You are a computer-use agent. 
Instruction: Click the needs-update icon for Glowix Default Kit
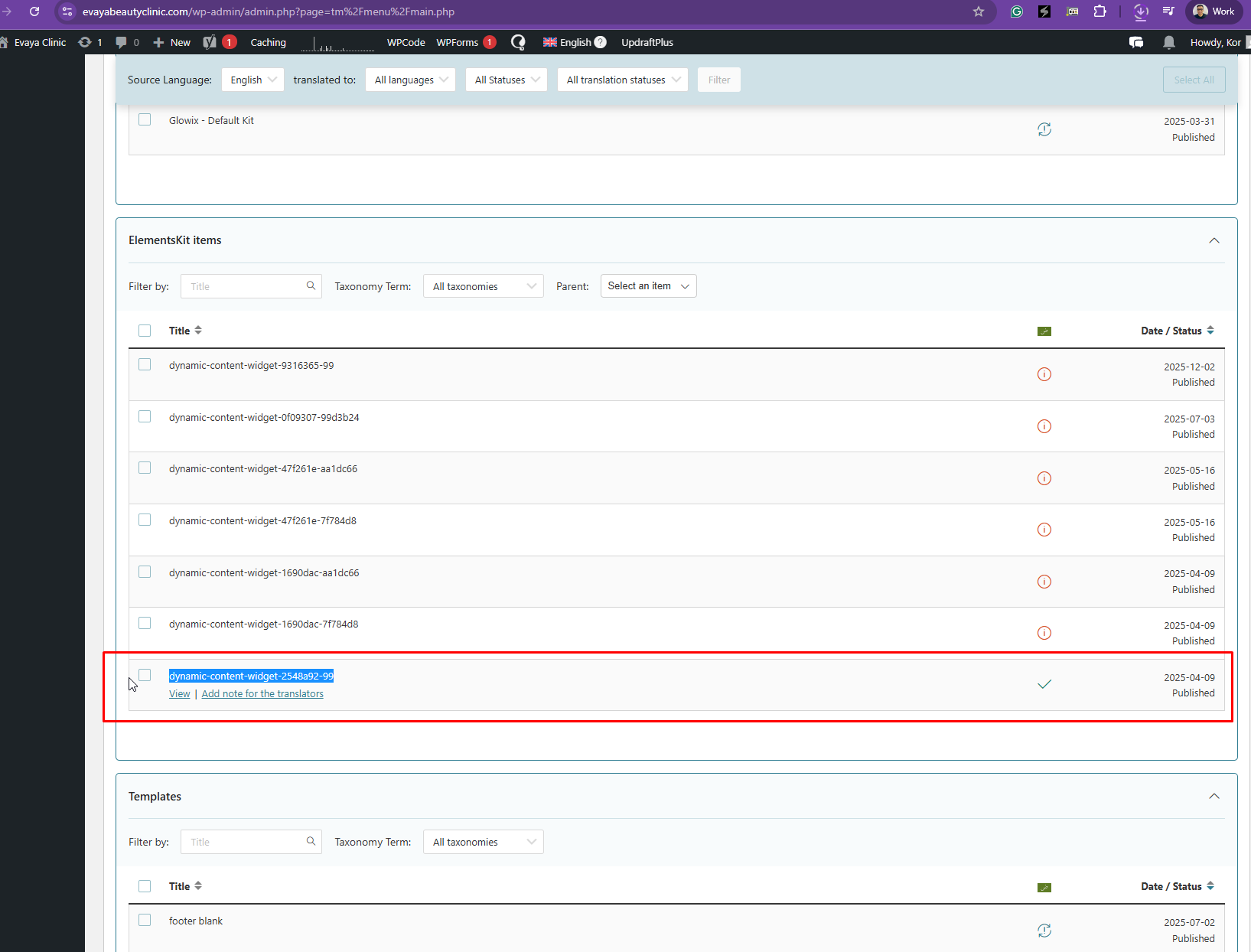tap(1044, 129)
